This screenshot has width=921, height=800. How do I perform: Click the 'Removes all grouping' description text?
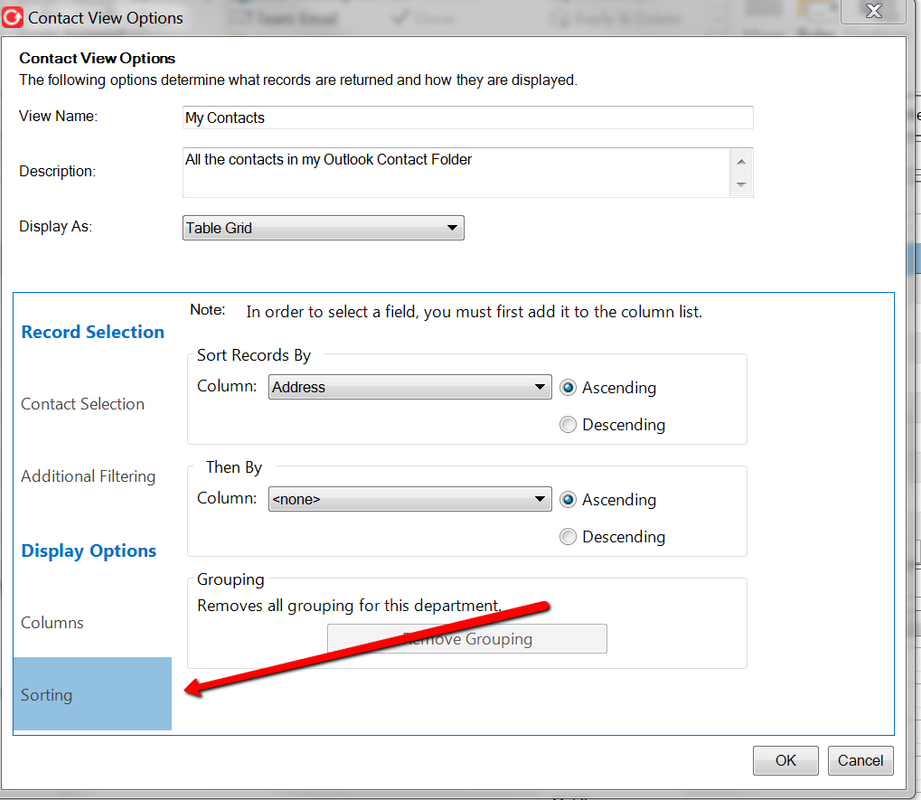point(349,606)
